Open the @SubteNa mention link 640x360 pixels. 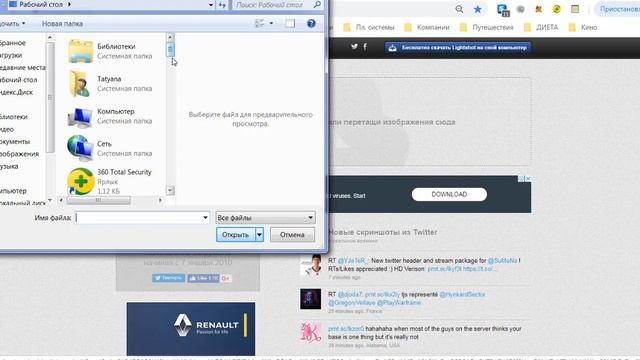point(502,260)
